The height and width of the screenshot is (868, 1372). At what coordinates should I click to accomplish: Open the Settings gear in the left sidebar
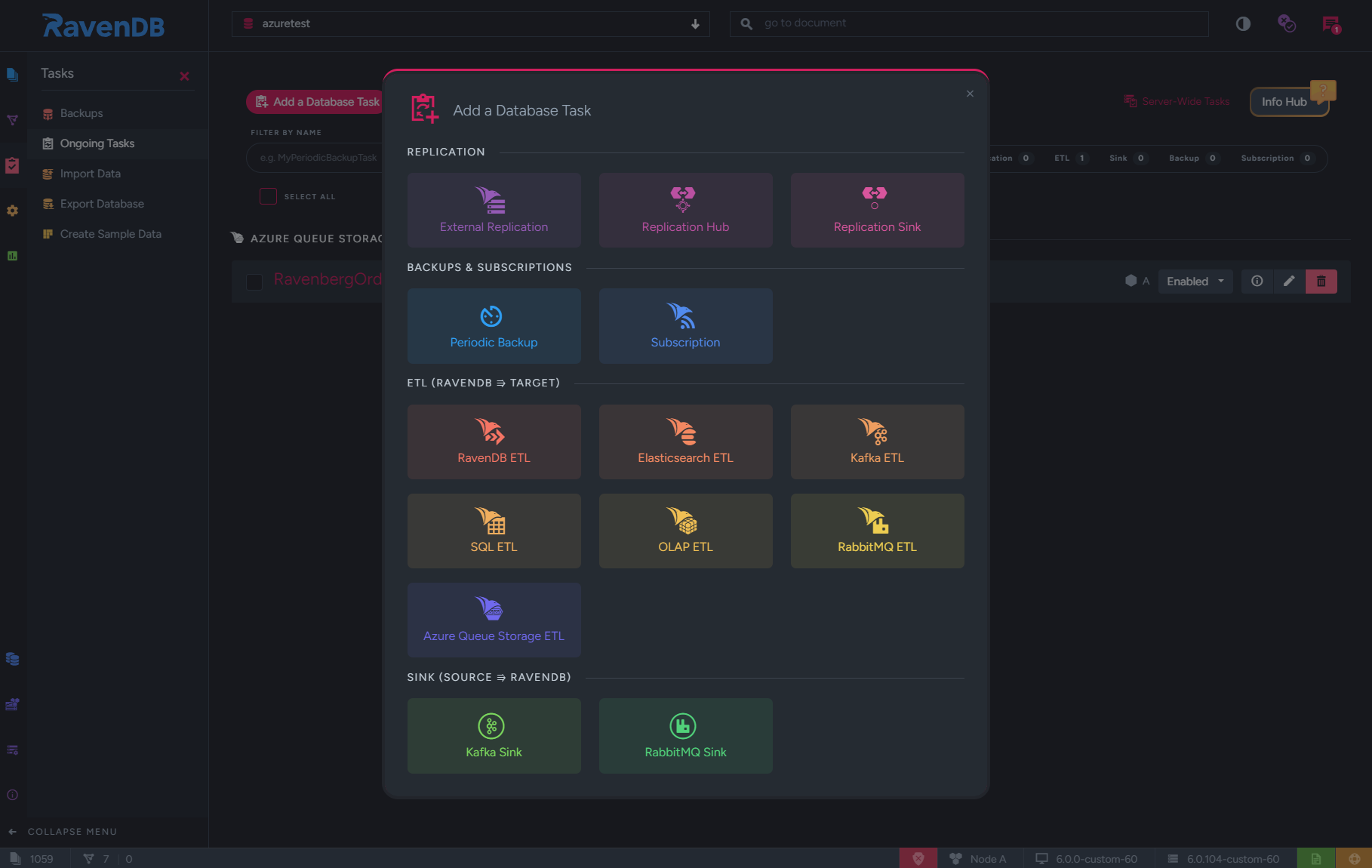[x=12, y=211]
